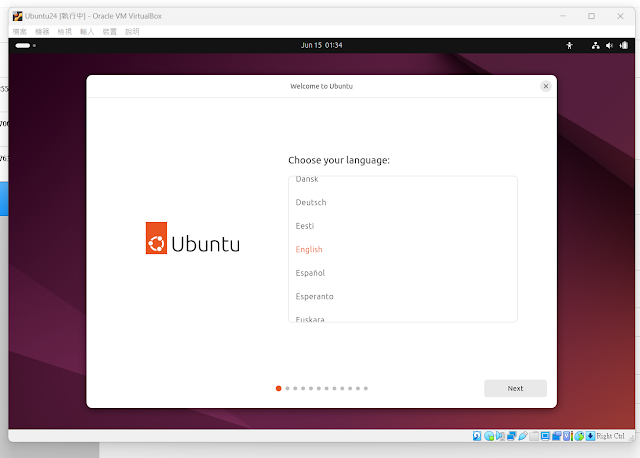Click the Right Ctrl host key label
The height and width of the screenshot is (458, 640).
point(610,436)
